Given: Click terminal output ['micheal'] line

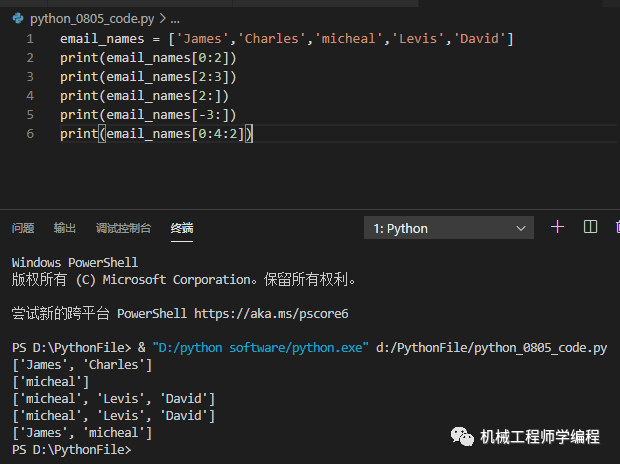Looking at the screenshot, I should point(51,382).
